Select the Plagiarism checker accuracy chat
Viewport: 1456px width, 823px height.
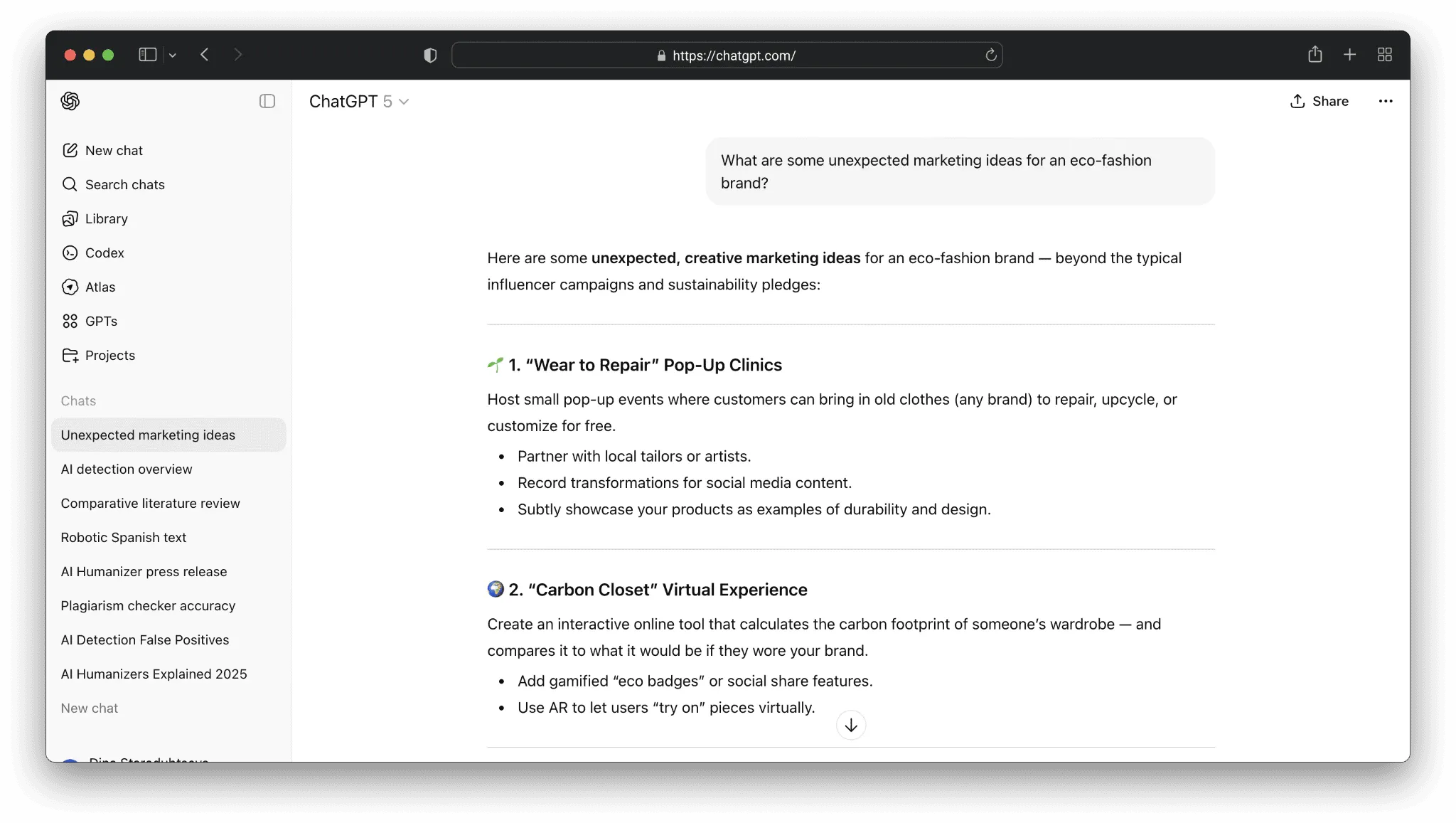tap(148, 606)
